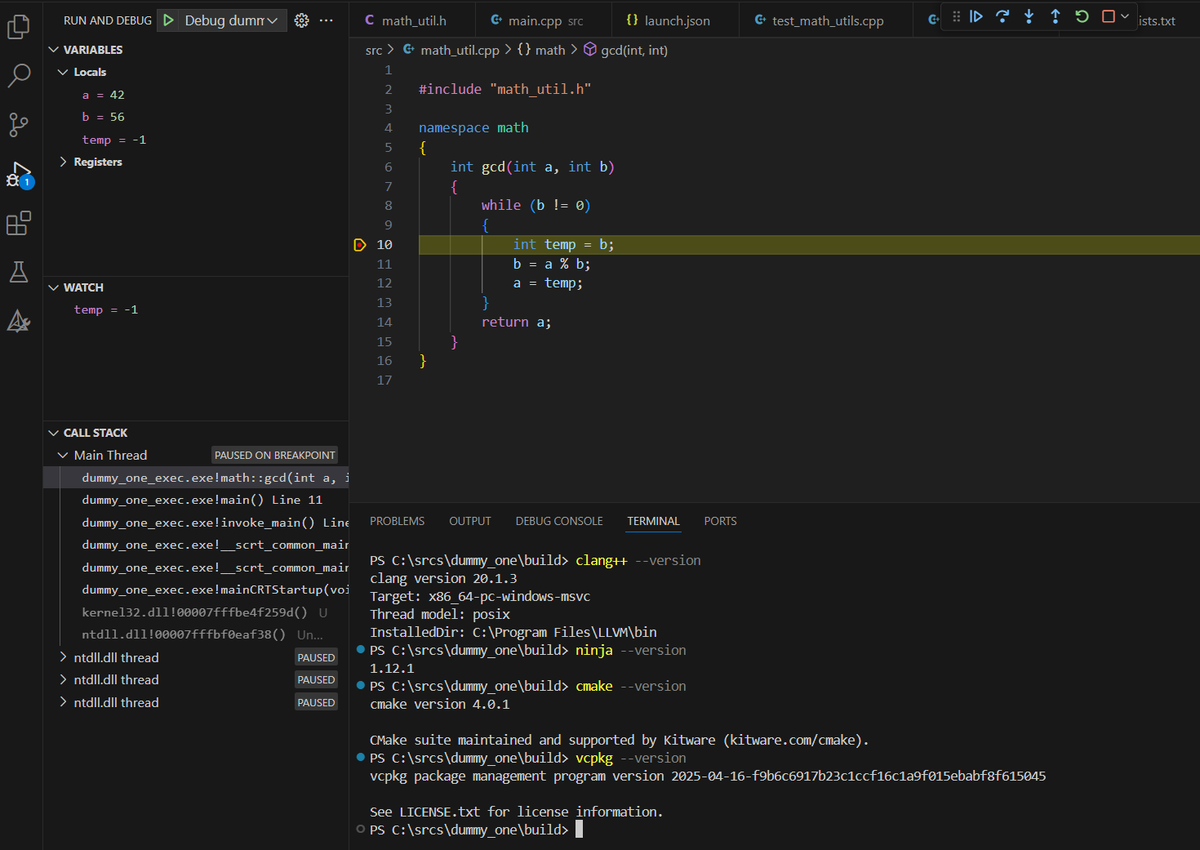Grab the debug toolbar drag handle

coord(956,17)
